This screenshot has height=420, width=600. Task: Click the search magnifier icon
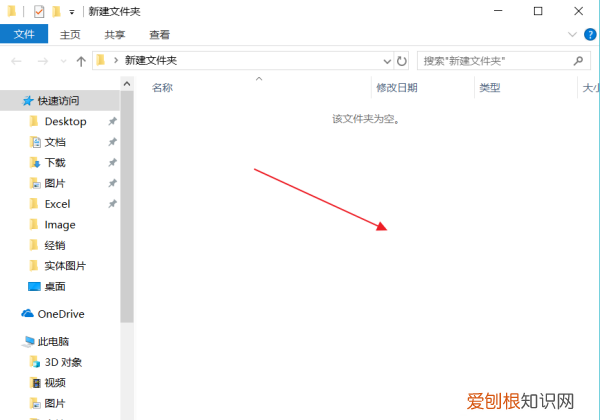click(578, 61)
